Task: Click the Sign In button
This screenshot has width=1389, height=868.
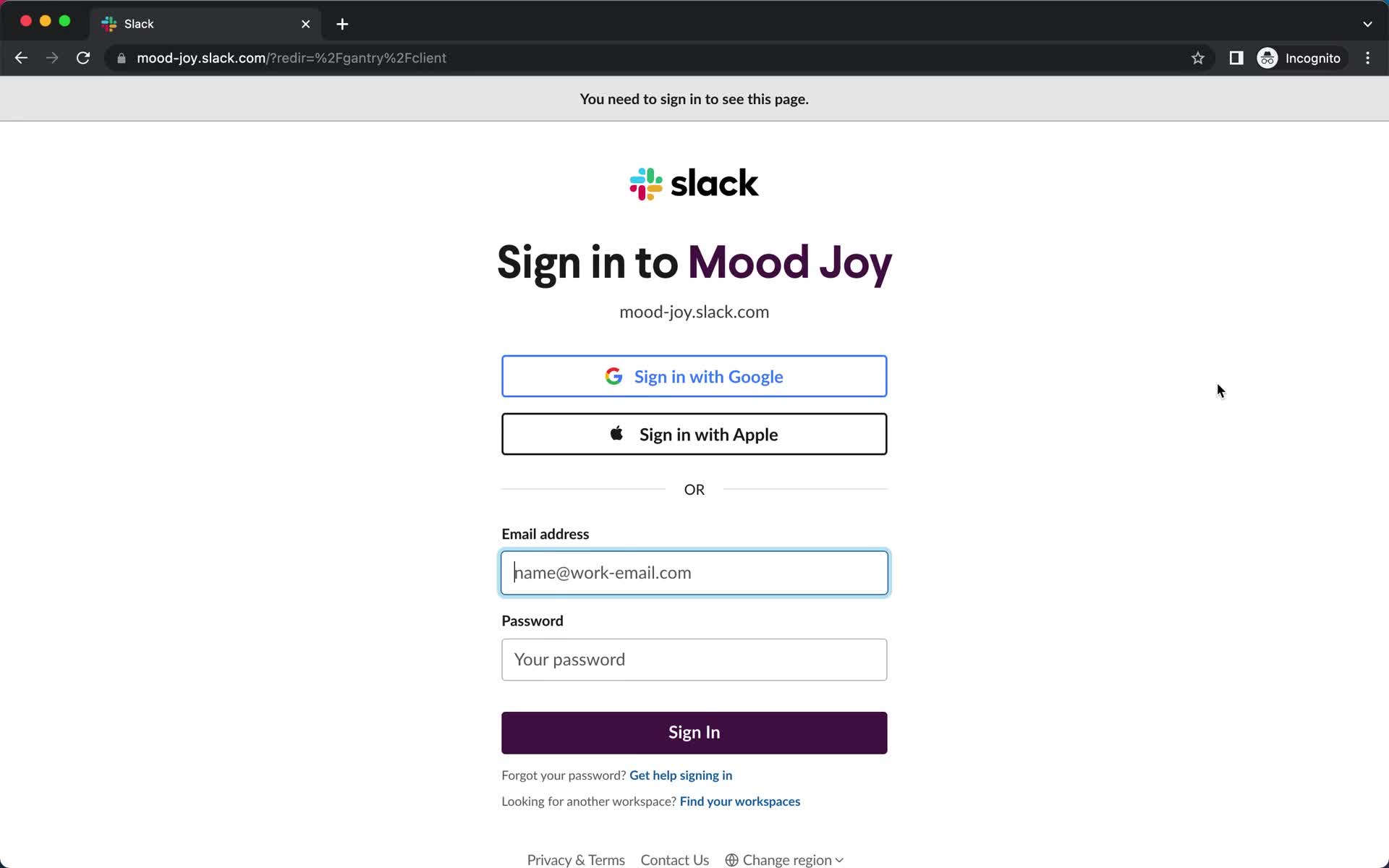Action: click(694, 732)
